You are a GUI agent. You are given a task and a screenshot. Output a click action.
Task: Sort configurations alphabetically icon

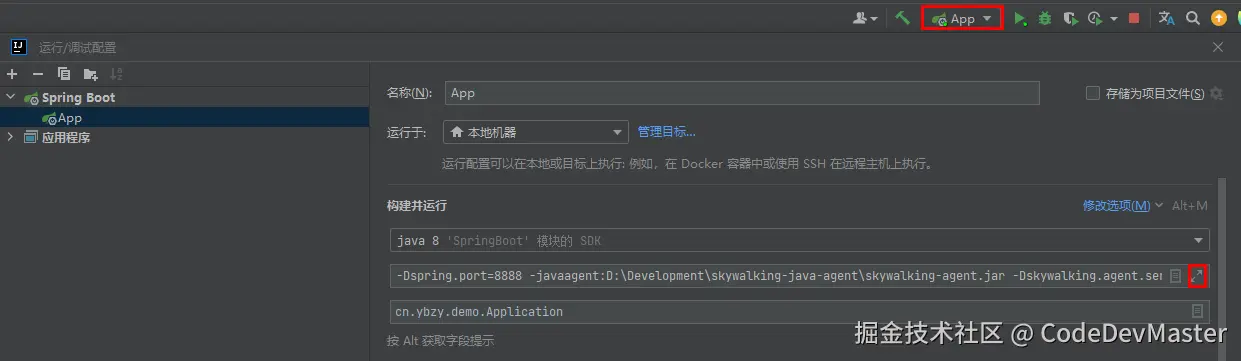(x=117, y=74)
